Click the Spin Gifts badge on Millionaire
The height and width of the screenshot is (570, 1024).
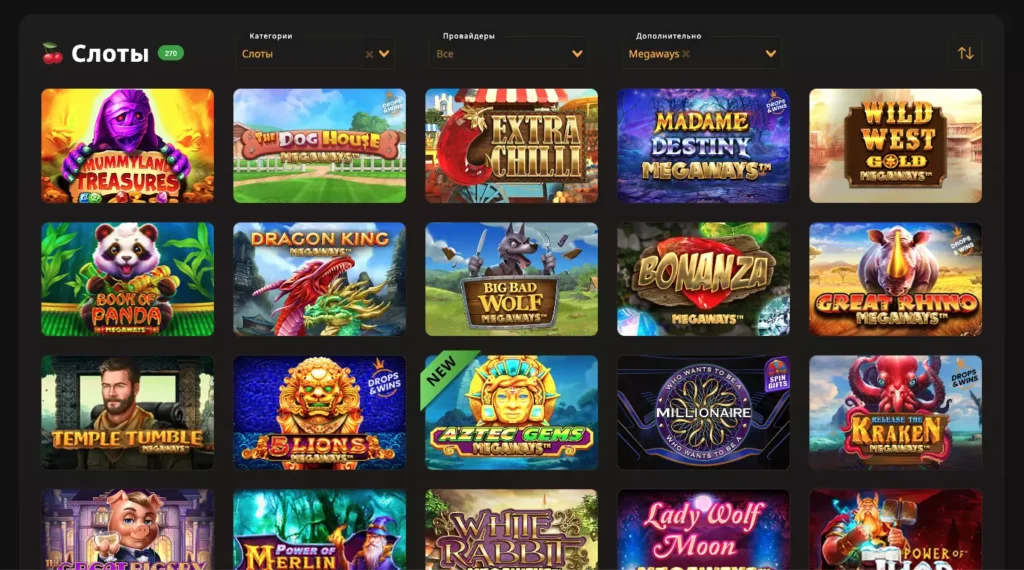(777, 375)
